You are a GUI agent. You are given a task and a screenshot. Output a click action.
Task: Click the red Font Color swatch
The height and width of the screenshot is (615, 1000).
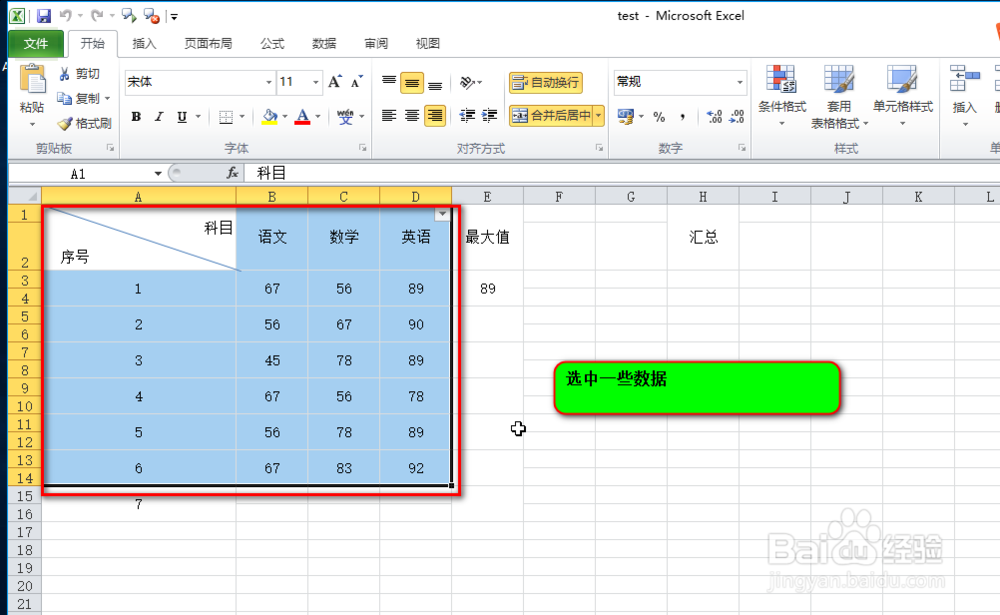pyautogui.click(x=305, y=123)
